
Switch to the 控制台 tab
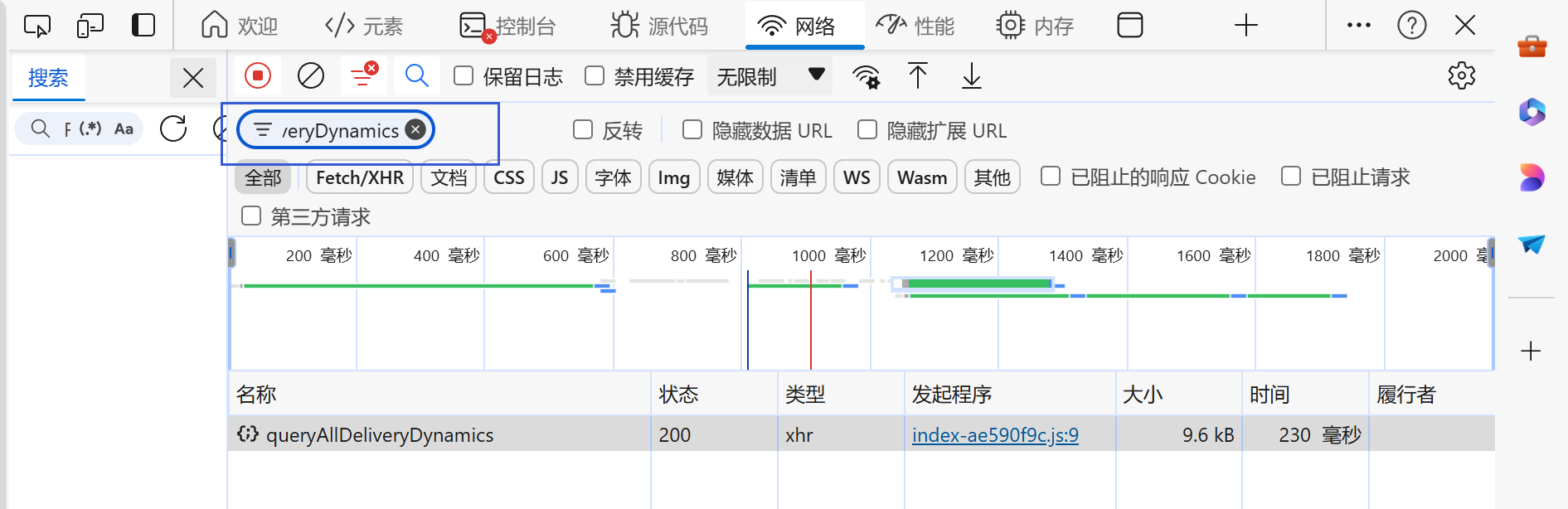pyautogui.click(x=507, y=26)
